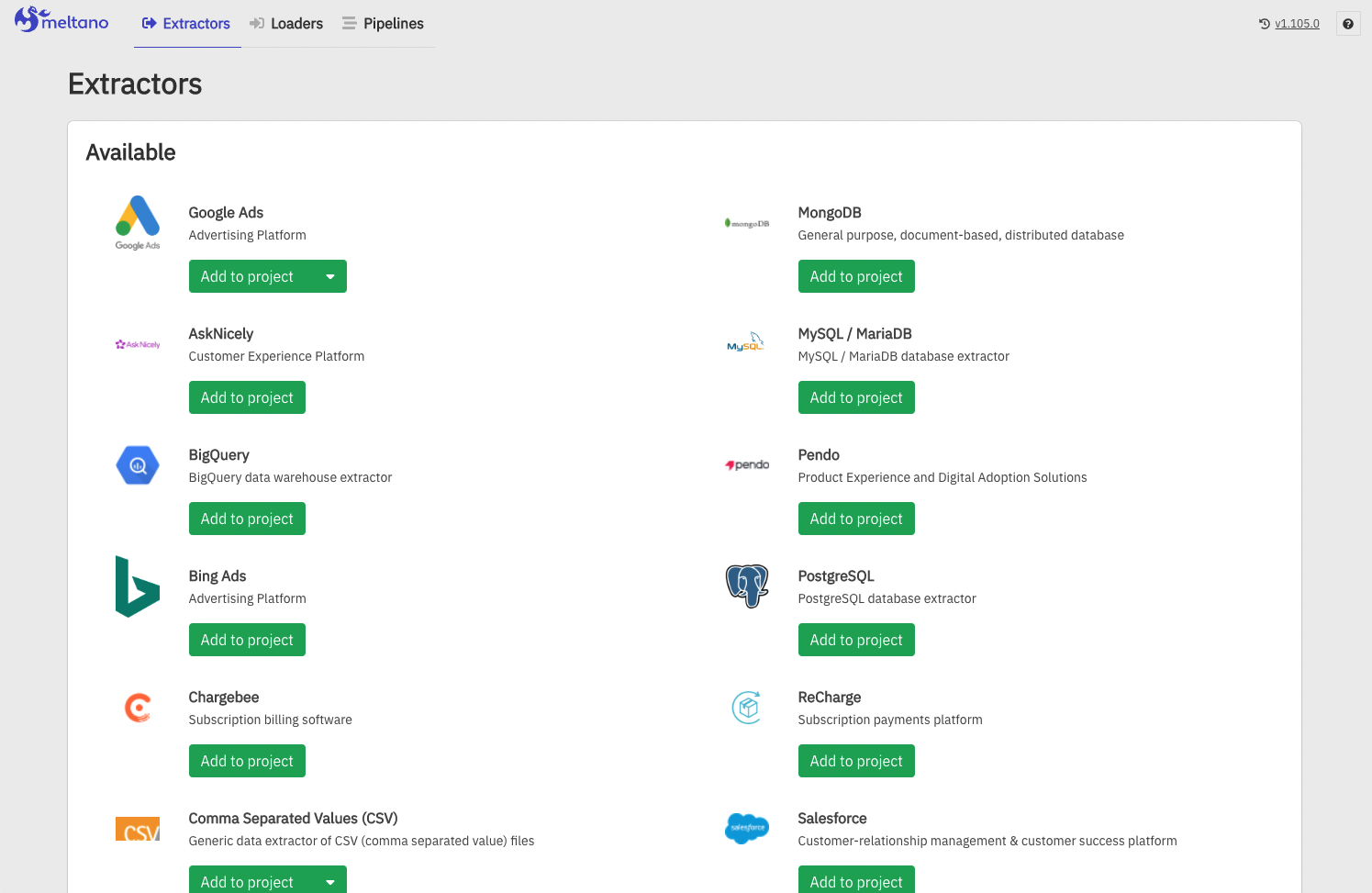This screenshot has height=893, width=1372.
Task: Click the Salesforce customer-relationship management description
Action: [987, 841]
